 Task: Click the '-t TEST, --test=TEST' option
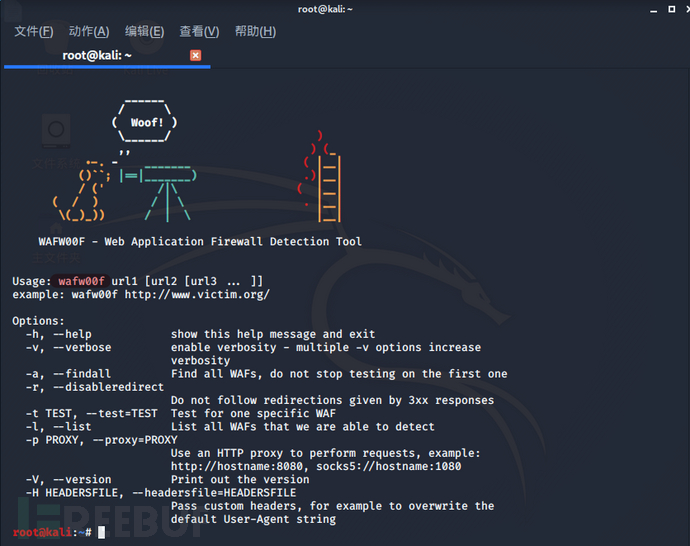92,414
